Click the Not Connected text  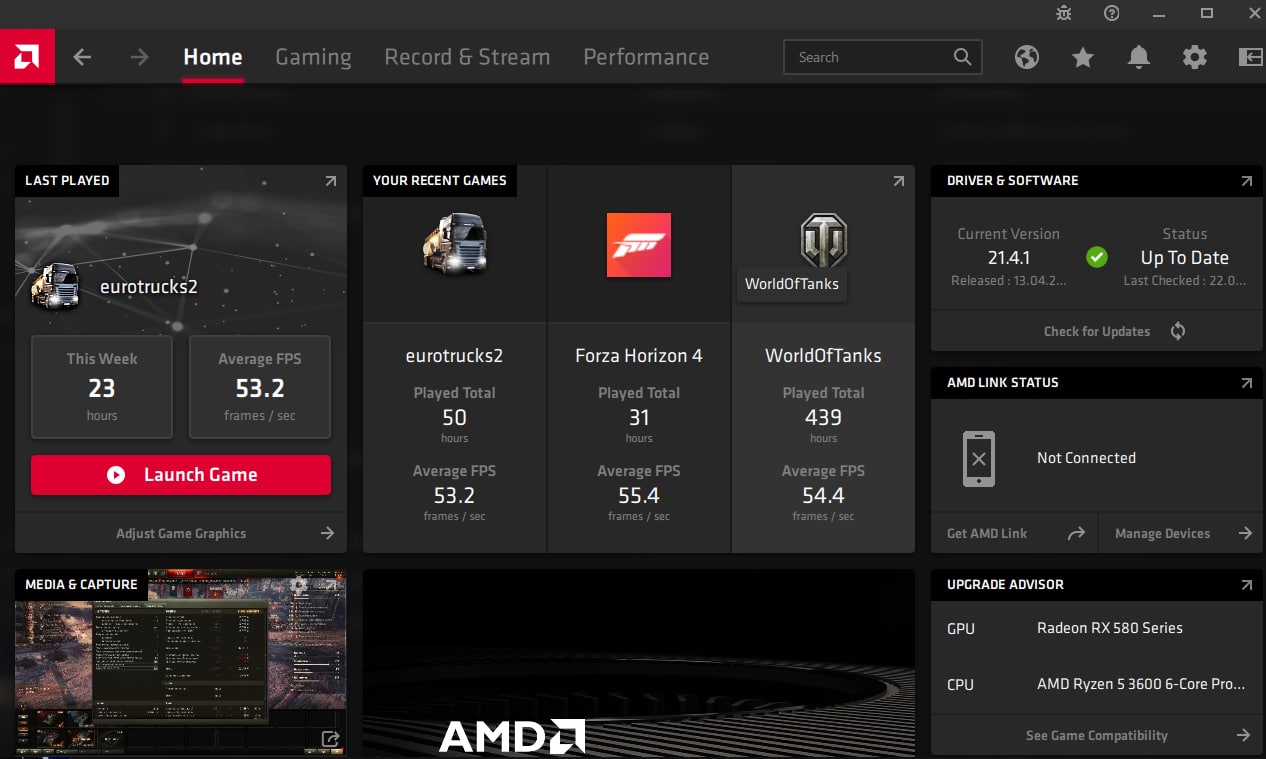1086,458
